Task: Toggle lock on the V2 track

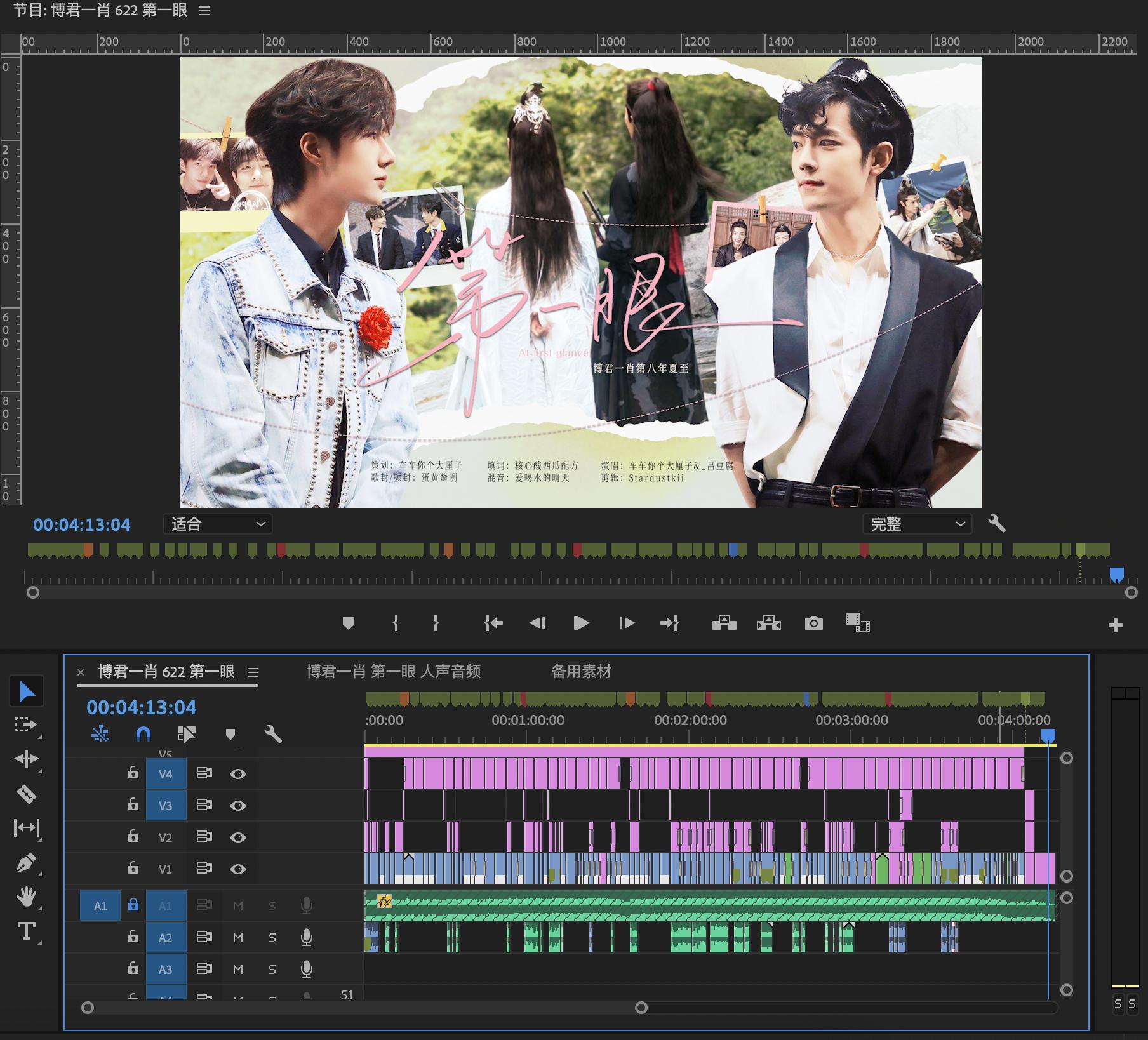Action: click(133, 836)
